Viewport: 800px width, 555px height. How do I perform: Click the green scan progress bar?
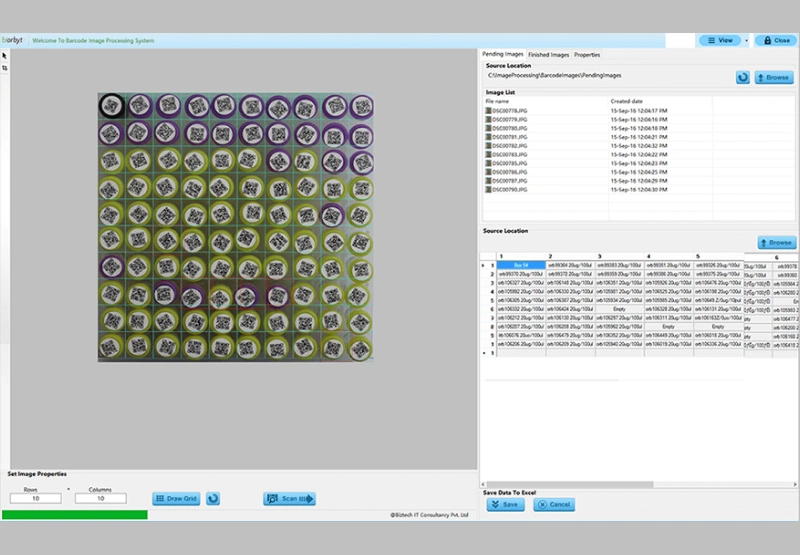point(74,515)
